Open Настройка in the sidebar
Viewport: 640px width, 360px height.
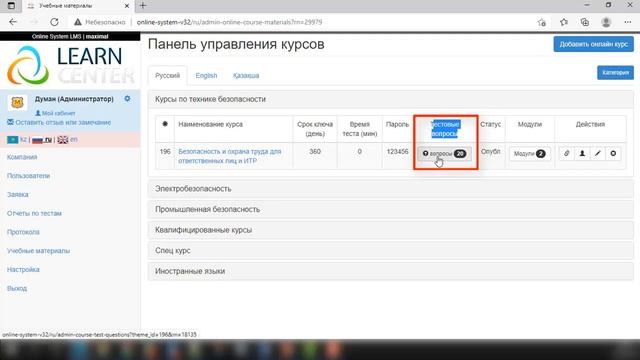tap(23, 270)
